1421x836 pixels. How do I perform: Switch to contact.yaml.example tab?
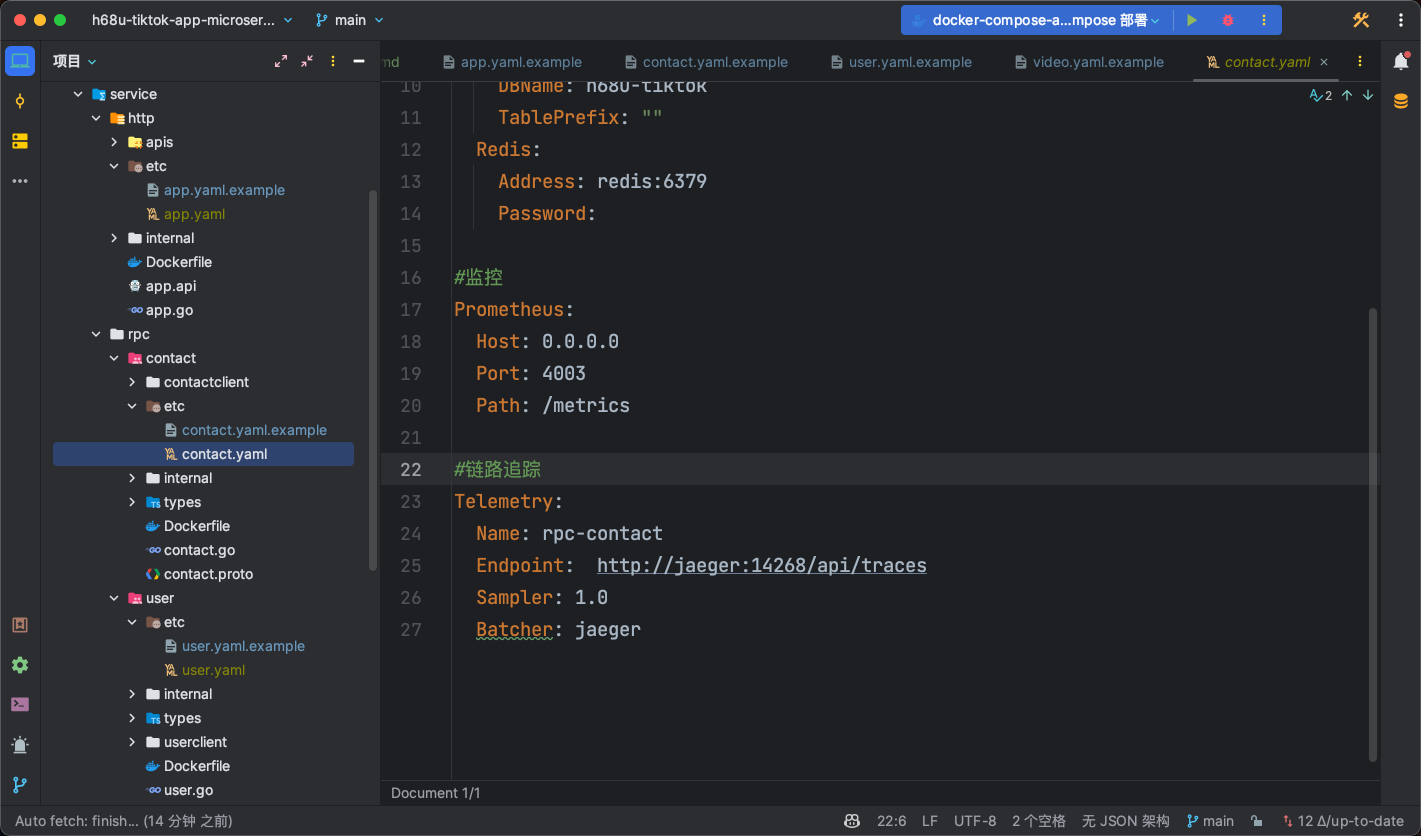pyautogui.click(x=706, y=62)
